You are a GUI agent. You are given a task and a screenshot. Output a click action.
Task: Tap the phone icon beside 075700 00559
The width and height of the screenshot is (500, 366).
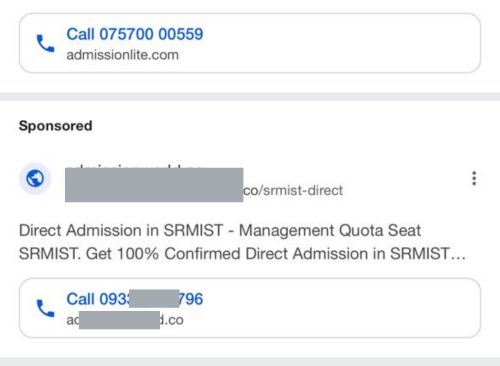(45, 43)
